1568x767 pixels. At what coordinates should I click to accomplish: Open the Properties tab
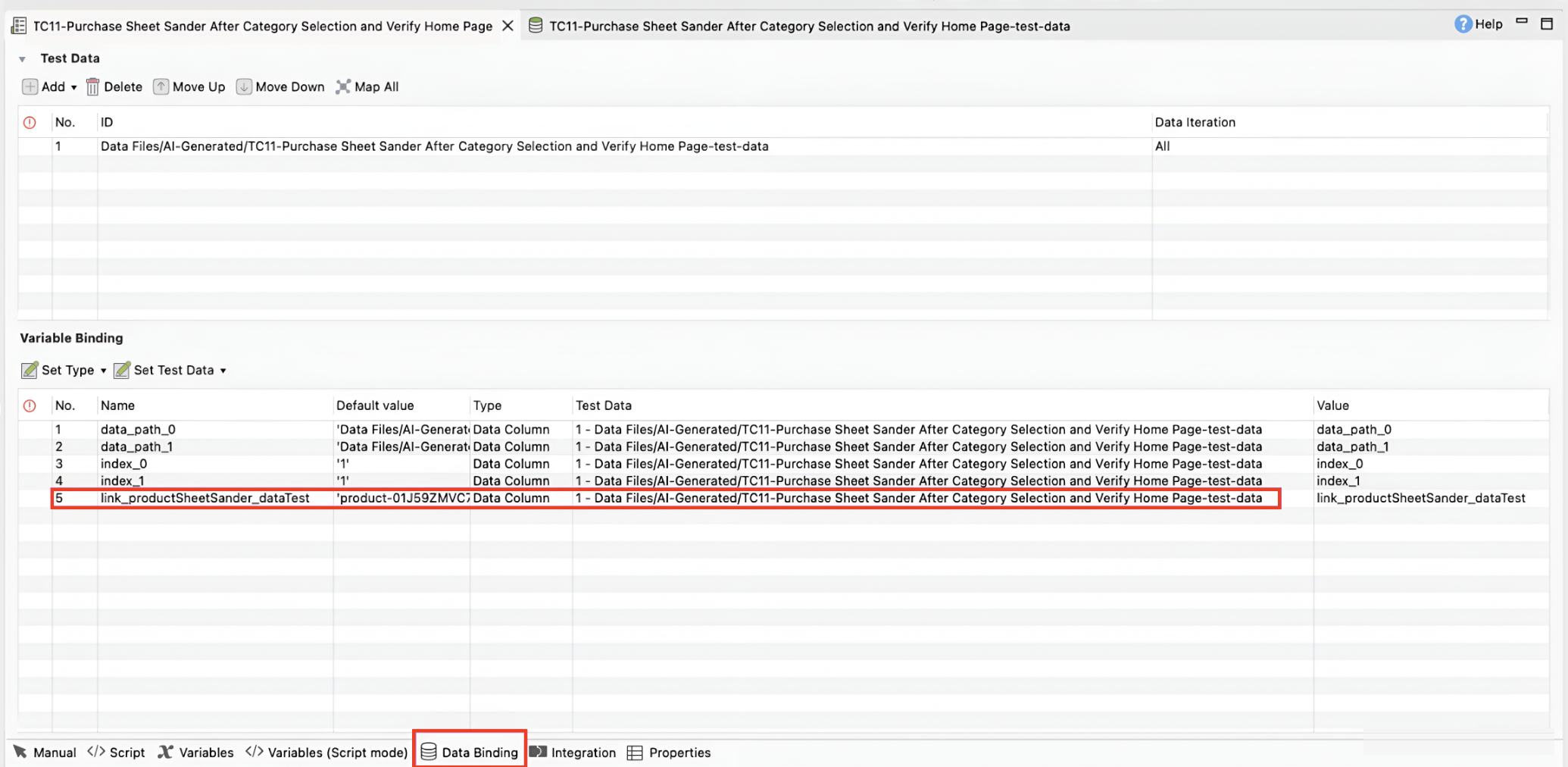pyautogui.click(x=669, y=753)
